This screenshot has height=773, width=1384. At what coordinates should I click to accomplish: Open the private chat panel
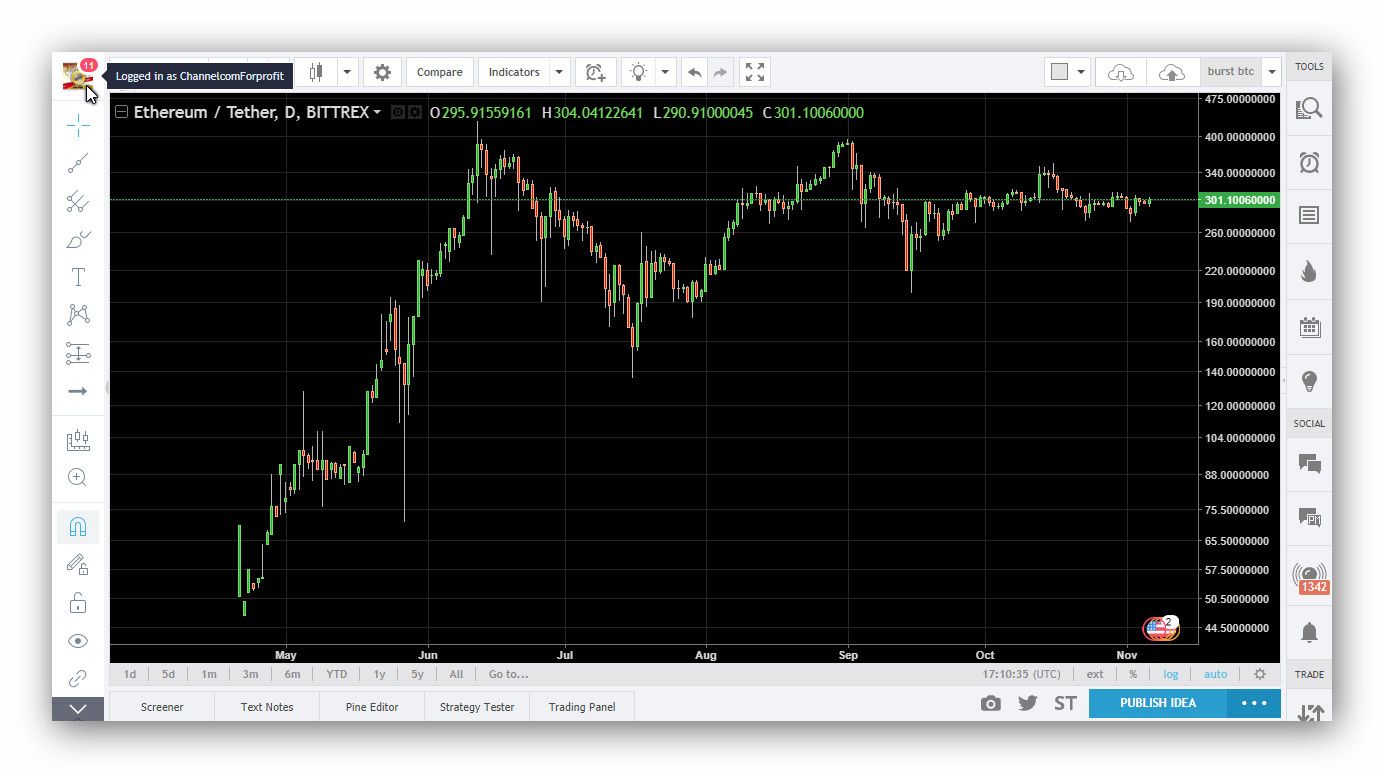[1309, 518]
